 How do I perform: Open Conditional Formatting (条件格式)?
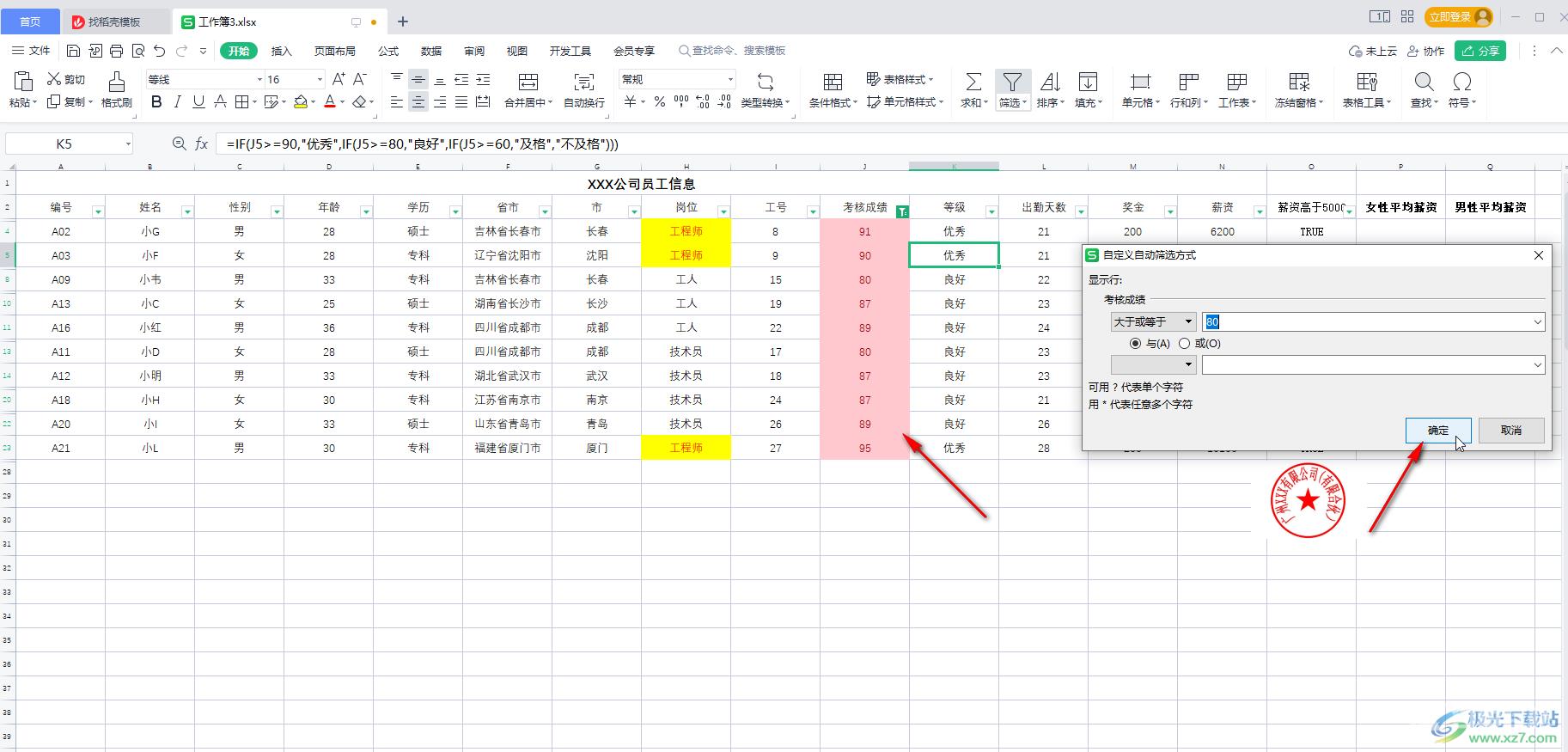click(x=833, y=82)
